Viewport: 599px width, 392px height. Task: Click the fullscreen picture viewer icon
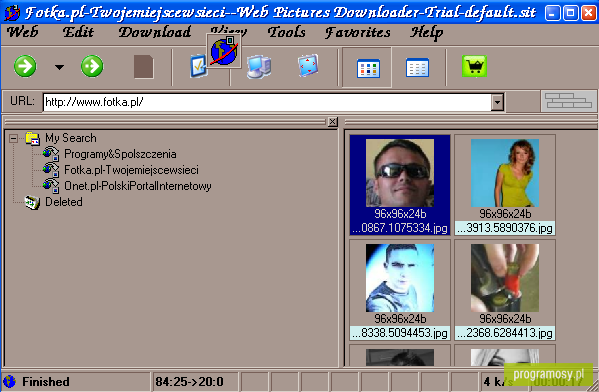coord(308,65)
